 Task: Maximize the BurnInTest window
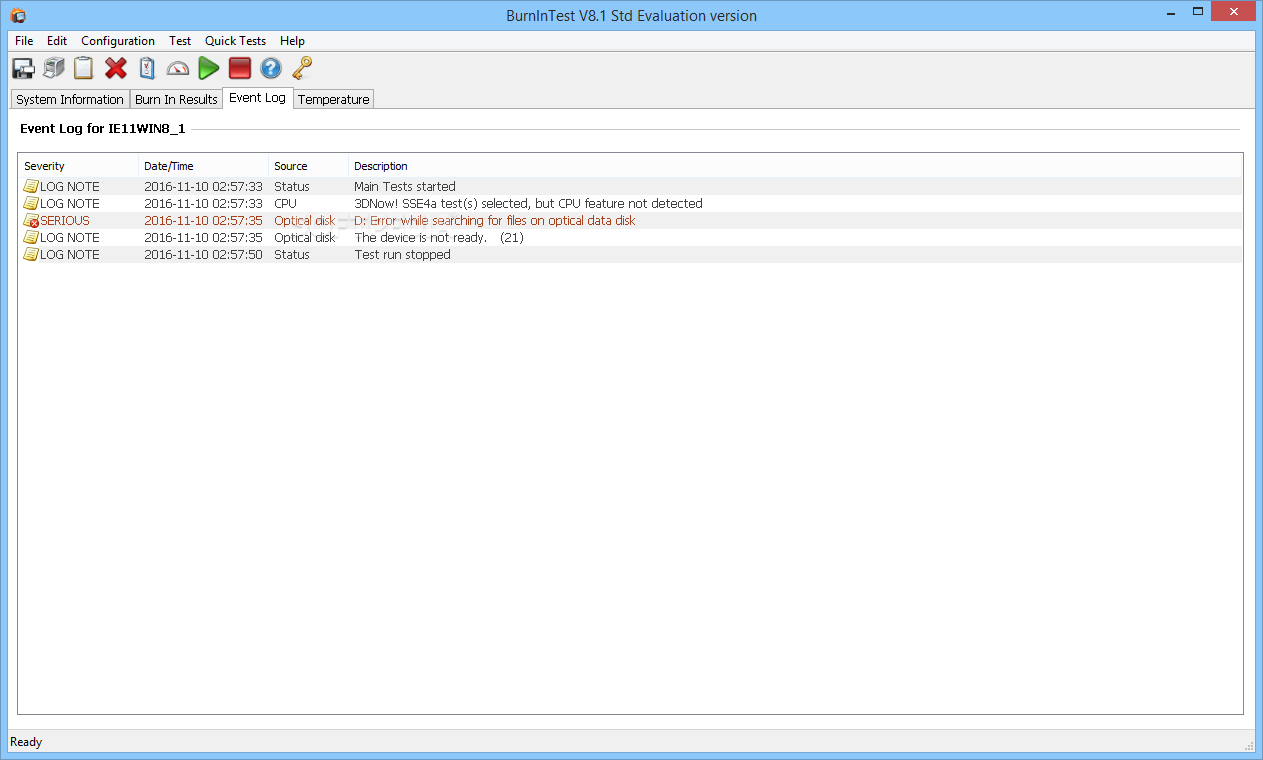tap(1196, 12)
